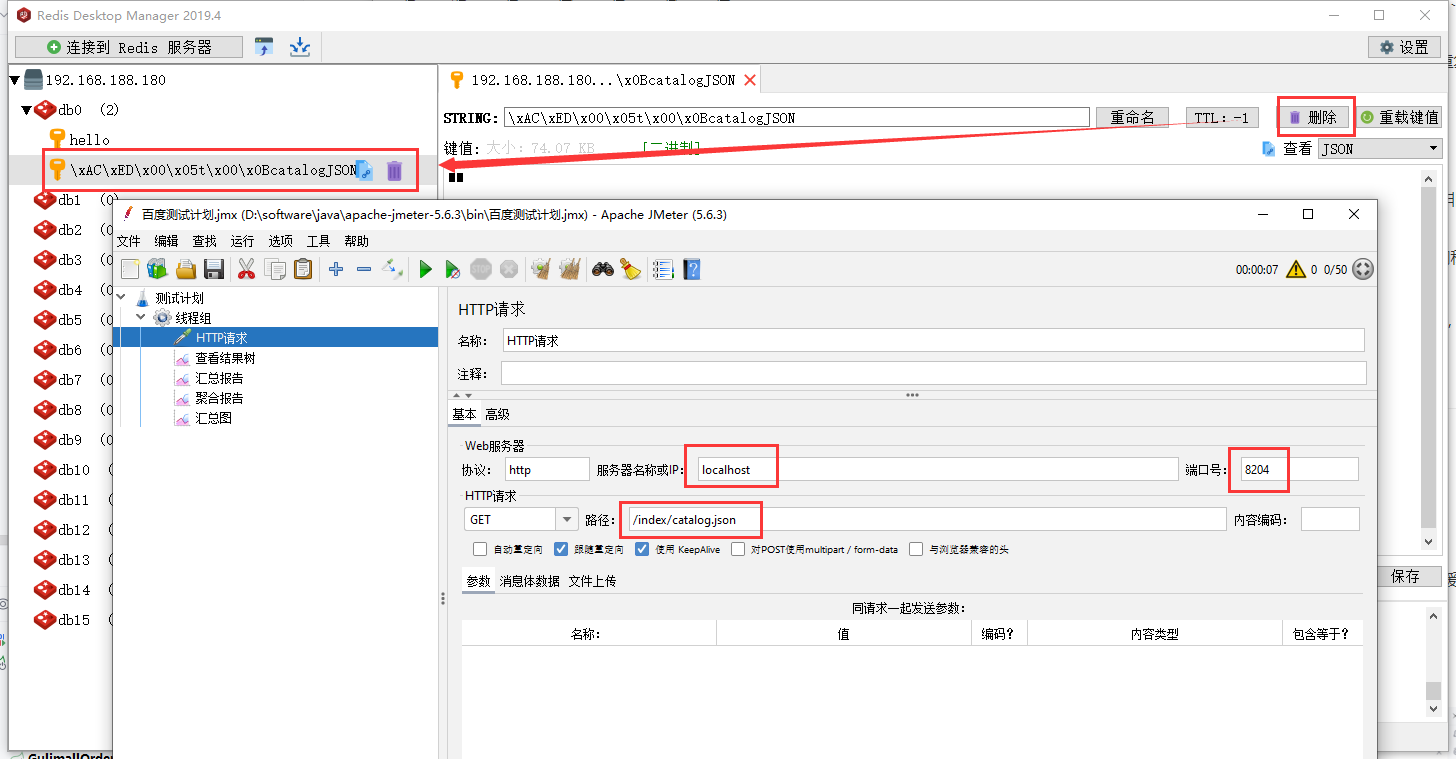Click the copy-link icon on catalogJSON key row
Image resolution: width=1456 pixels, height=759 pixels.
pyautogui.click(x=364, y=171)
